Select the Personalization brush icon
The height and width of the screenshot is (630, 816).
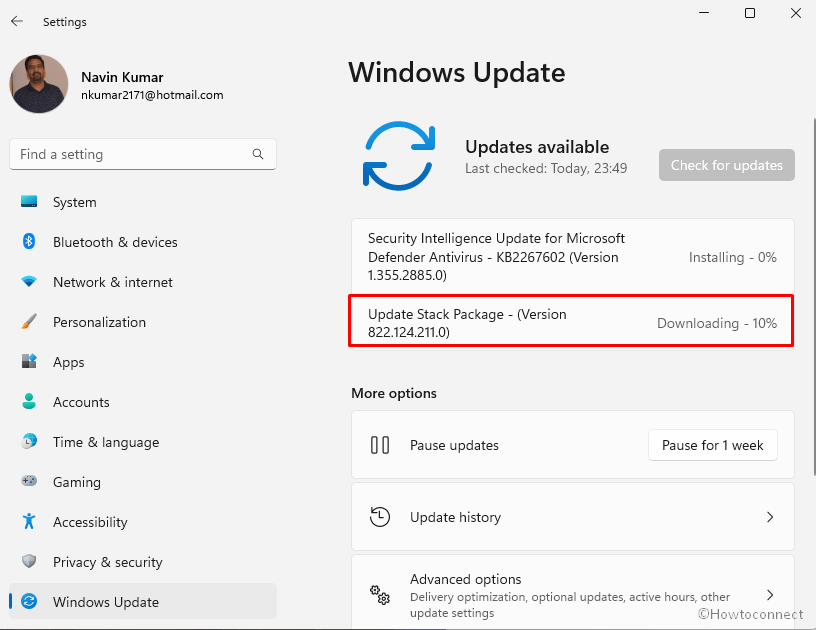31,322
